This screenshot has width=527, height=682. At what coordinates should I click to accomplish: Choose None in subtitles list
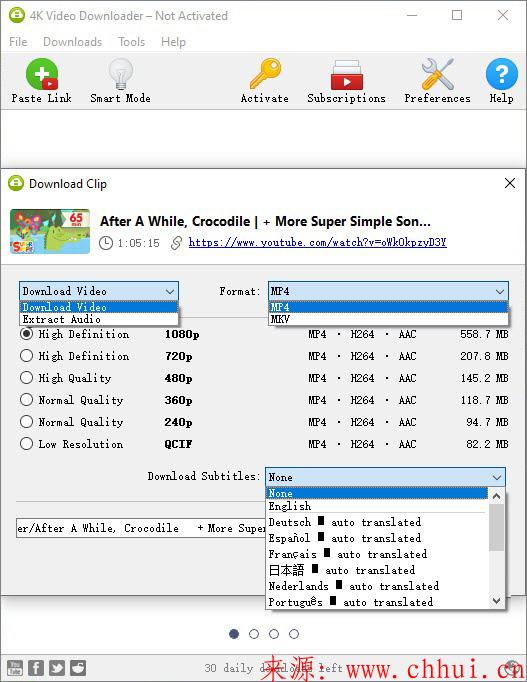(x=377, y=493)
